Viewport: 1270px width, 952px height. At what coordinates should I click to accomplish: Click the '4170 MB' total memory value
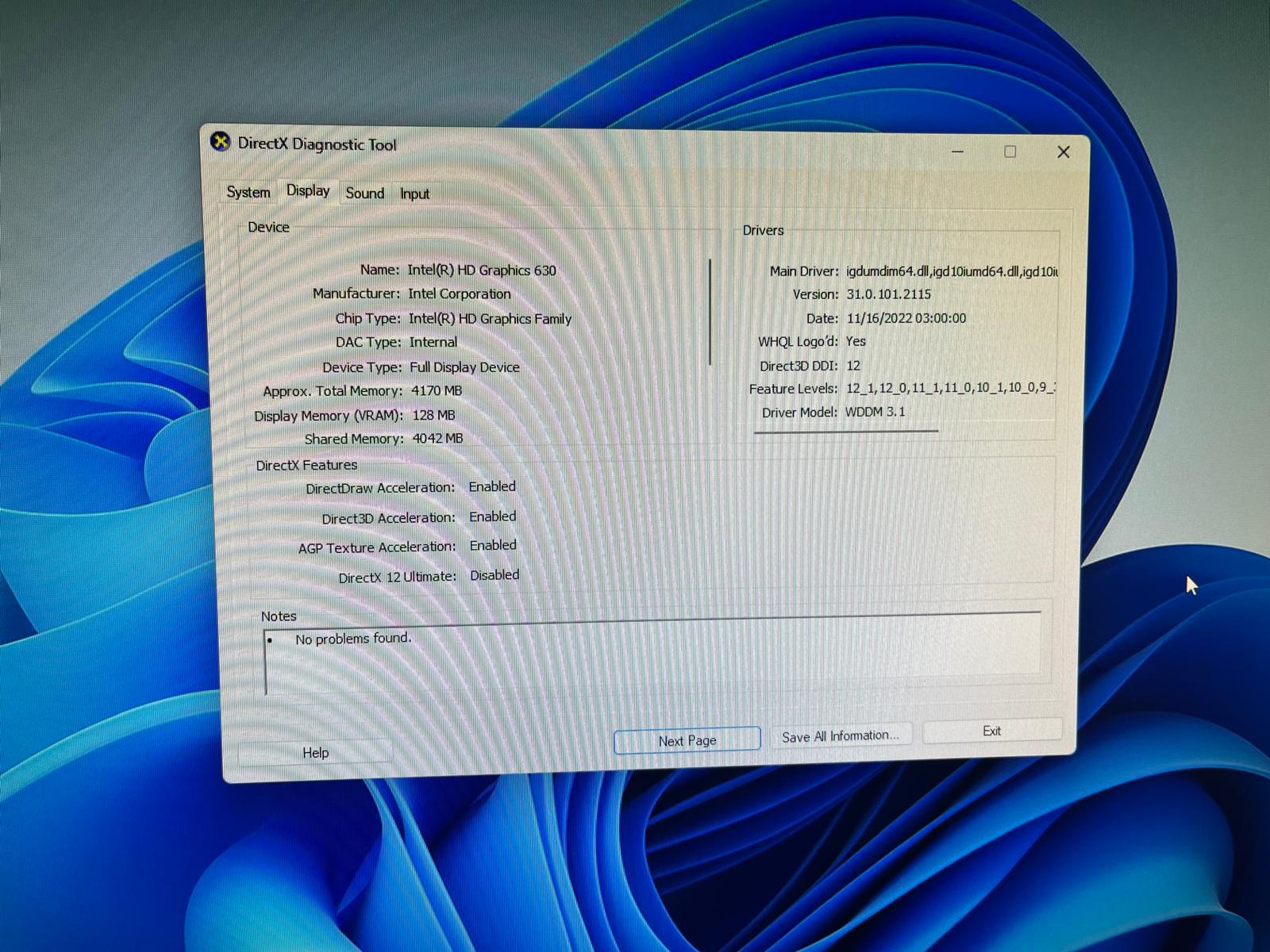(437, 390)
